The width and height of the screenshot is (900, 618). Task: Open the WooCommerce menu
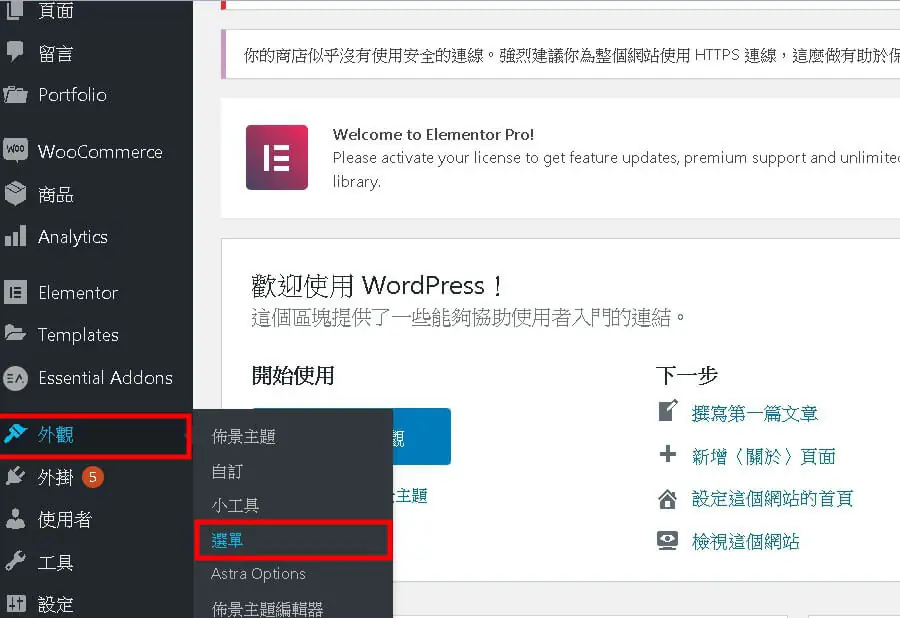coord(96,151)
